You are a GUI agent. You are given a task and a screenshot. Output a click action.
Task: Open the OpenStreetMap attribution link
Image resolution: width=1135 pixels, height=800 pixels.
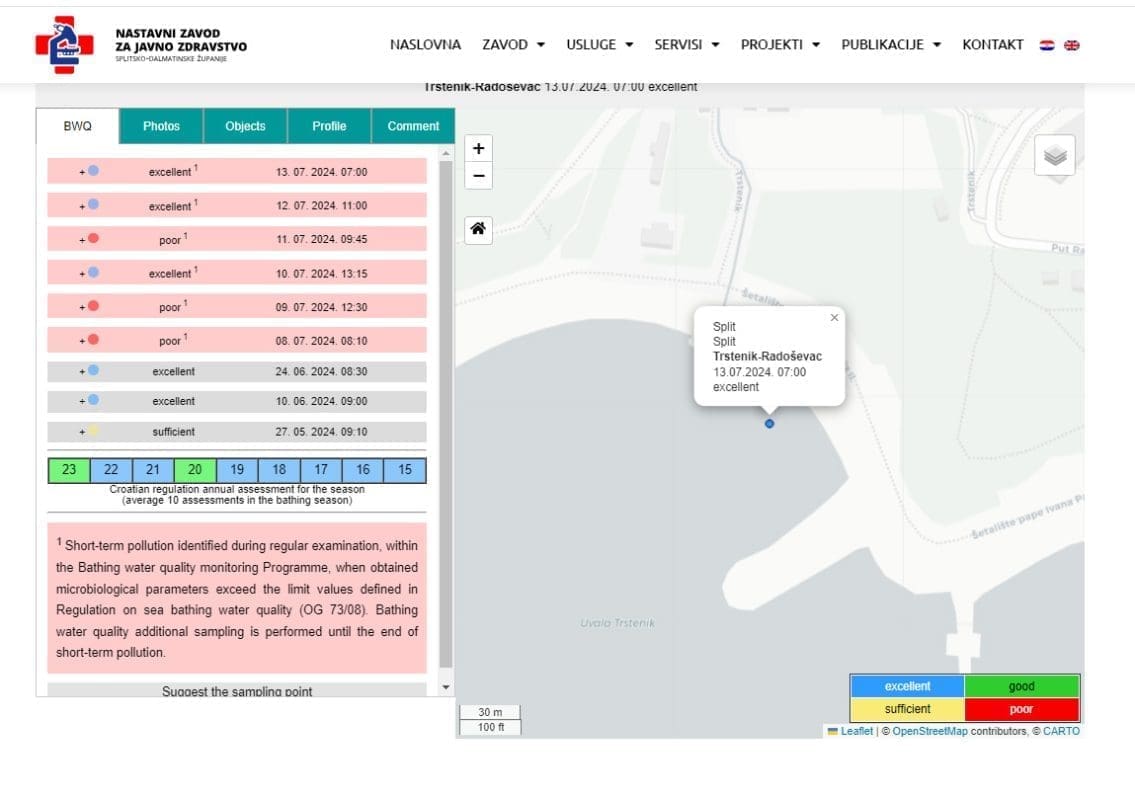929,731
